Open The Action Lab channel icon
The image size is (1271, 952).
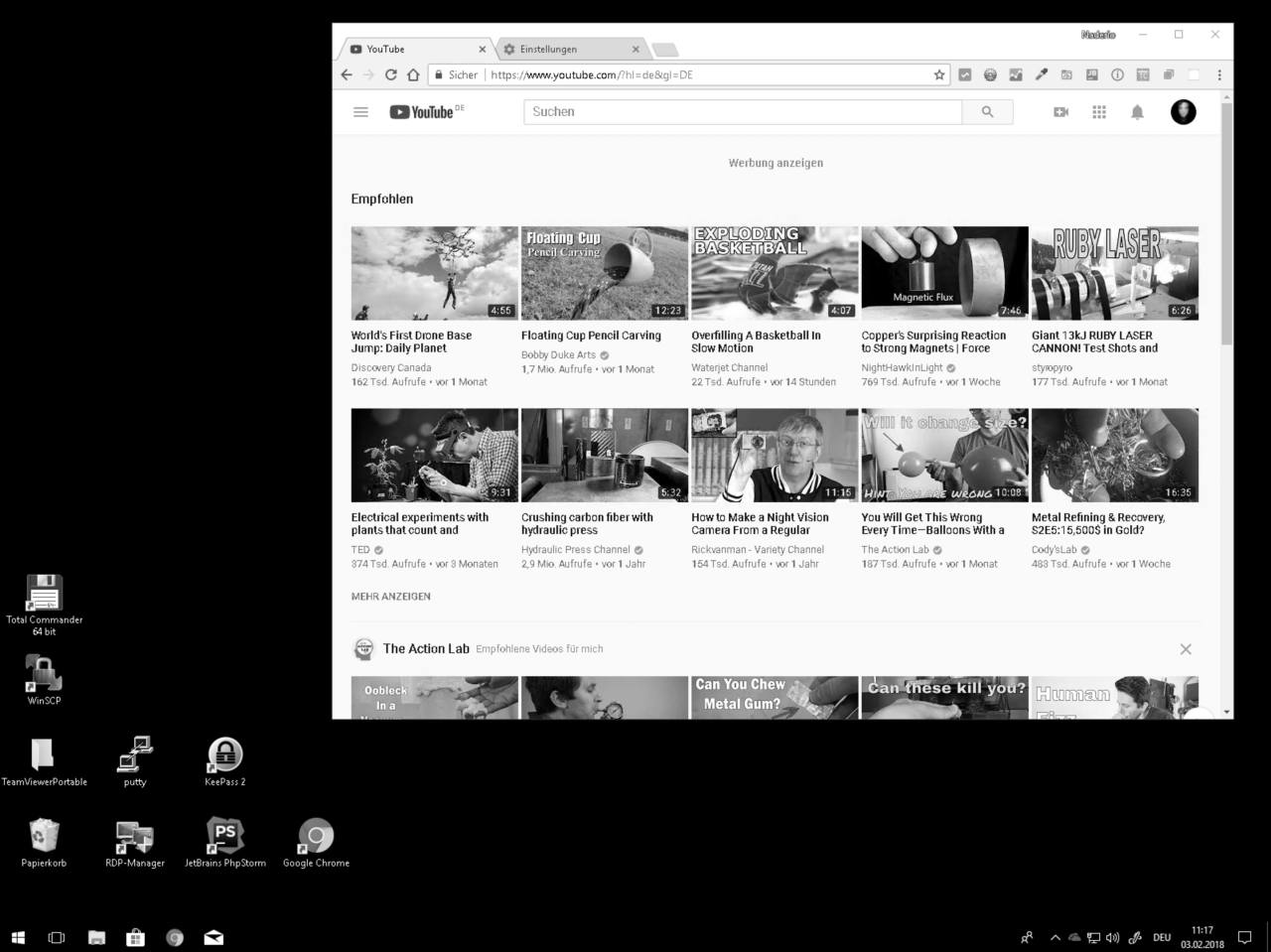(363, 649)
